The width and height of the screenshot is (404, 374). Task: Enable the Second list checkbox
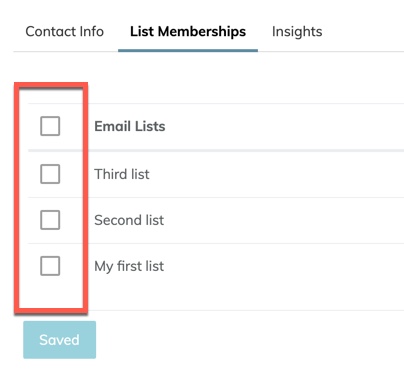pyautogui.click(x=50, y=220)
